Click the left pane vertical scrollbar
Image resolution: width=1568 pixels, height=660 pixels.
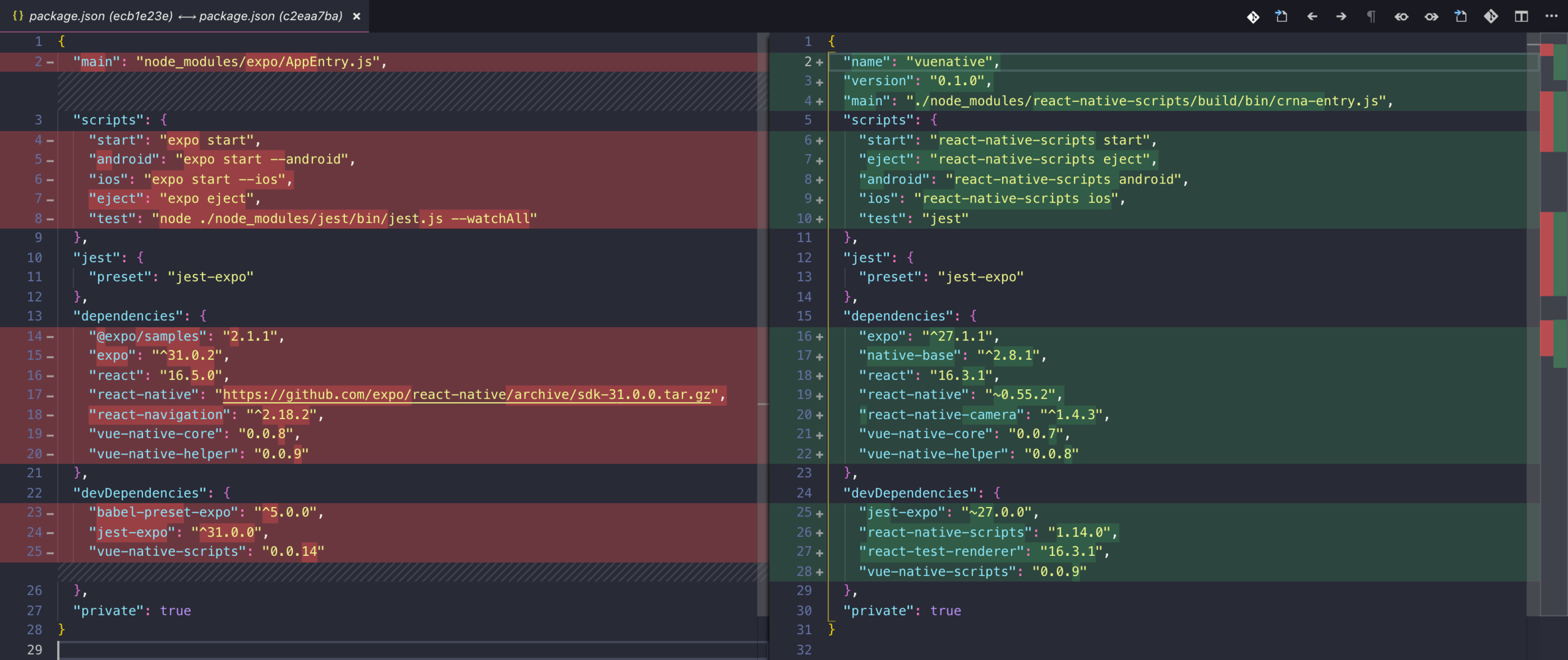pyautogui.click(x=763, y=325)
